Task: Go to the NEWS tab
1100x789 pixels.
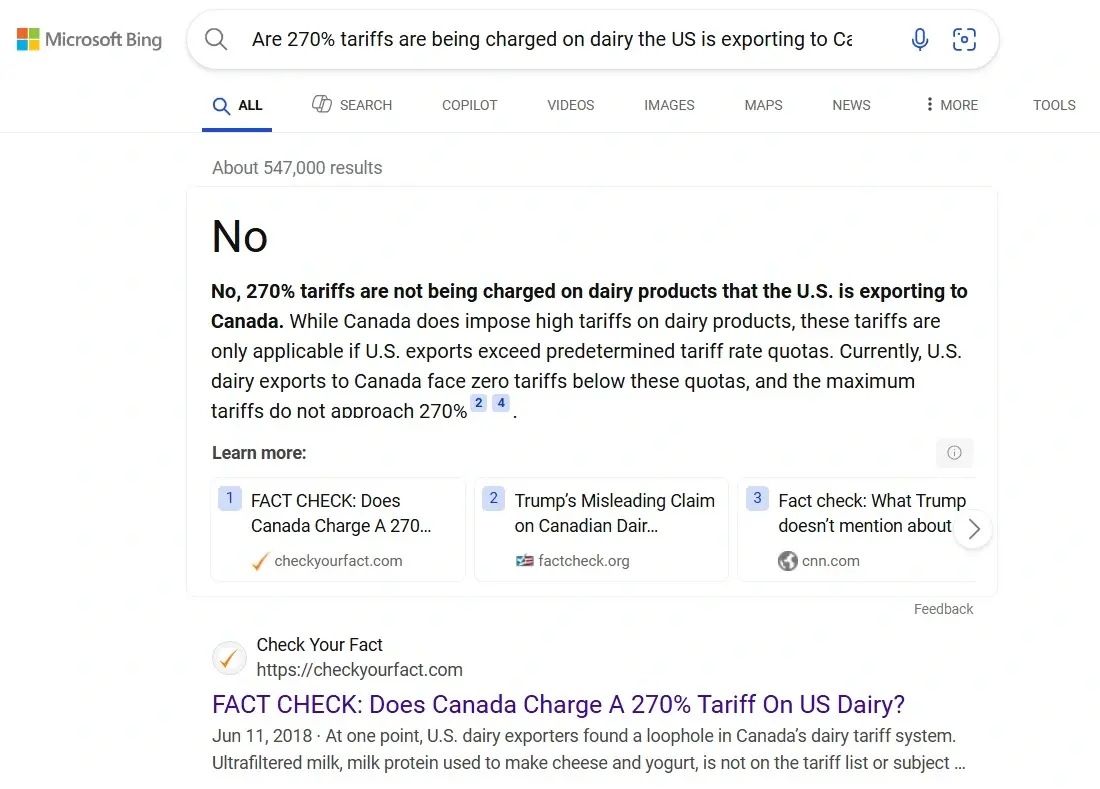Action: (851, 105)
